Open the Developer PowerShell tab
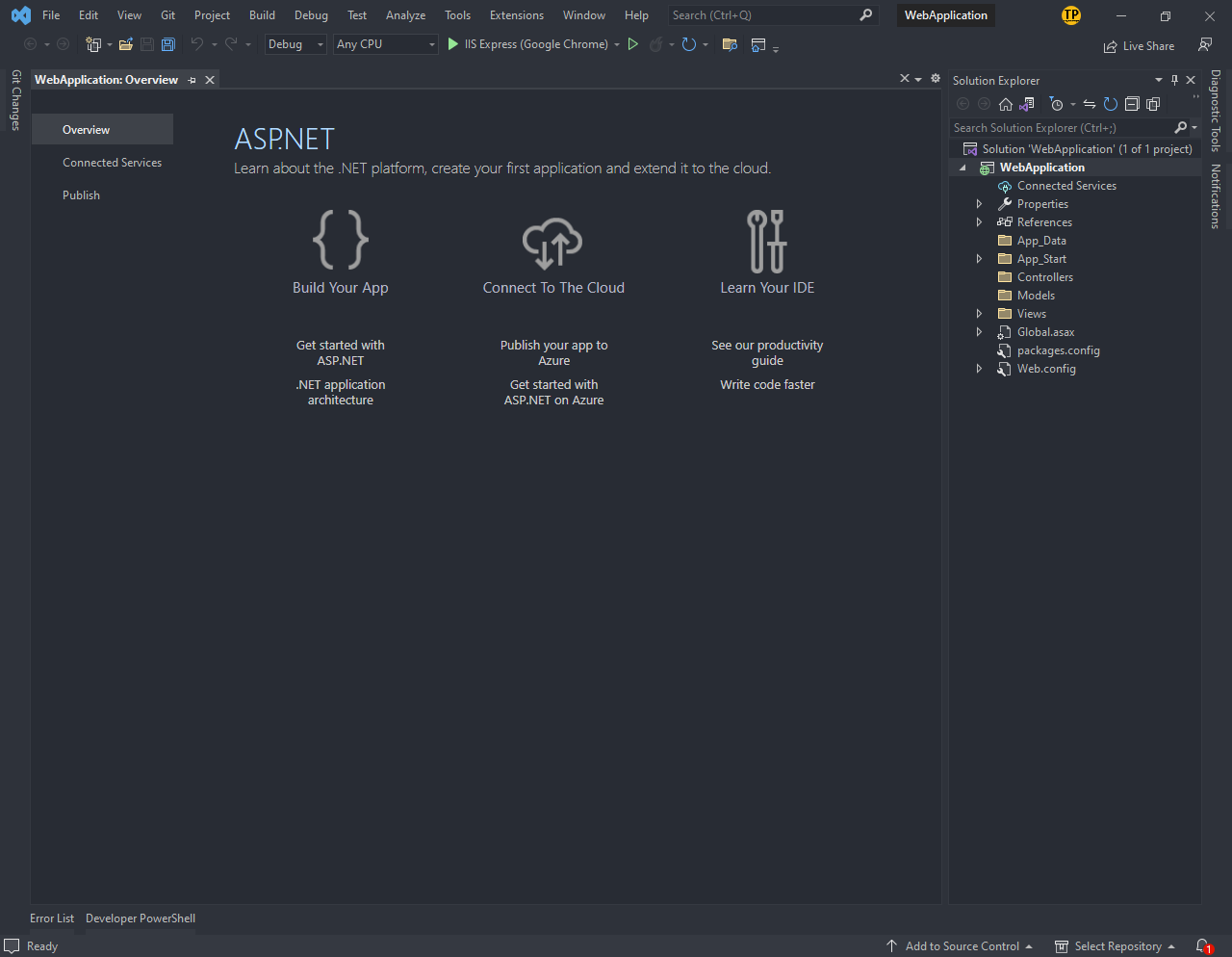The height and width of the screenshot is (957, 1232). coord(141,918)
